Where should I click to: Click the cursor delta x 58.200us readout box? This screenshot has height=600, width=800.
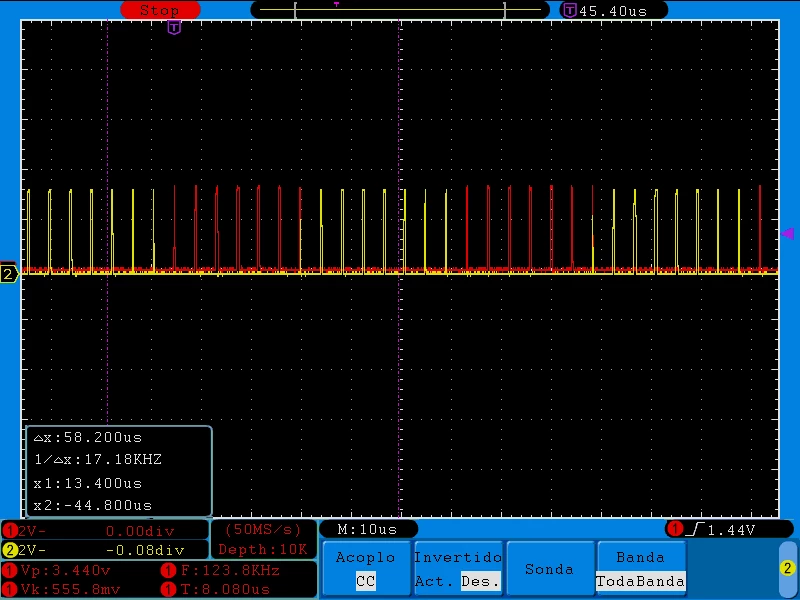pyautogui.click(x=118, y=471)
